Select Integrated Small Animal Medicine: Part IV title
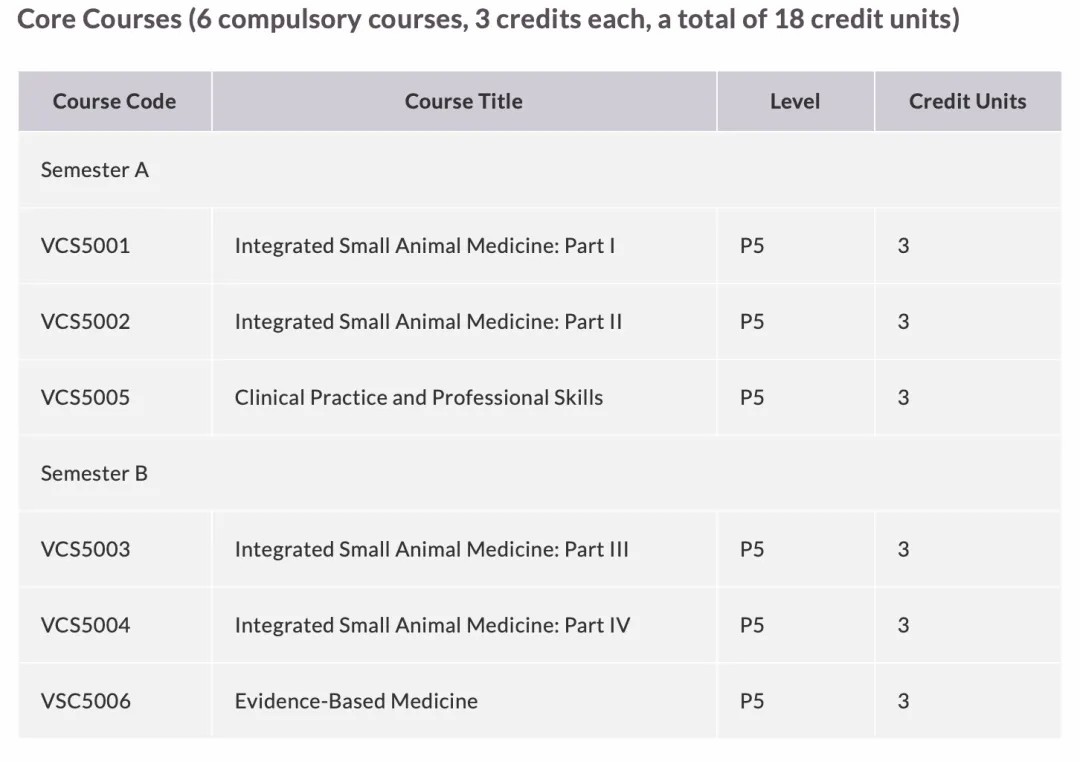1080x762 pixels. pos(432,625)
